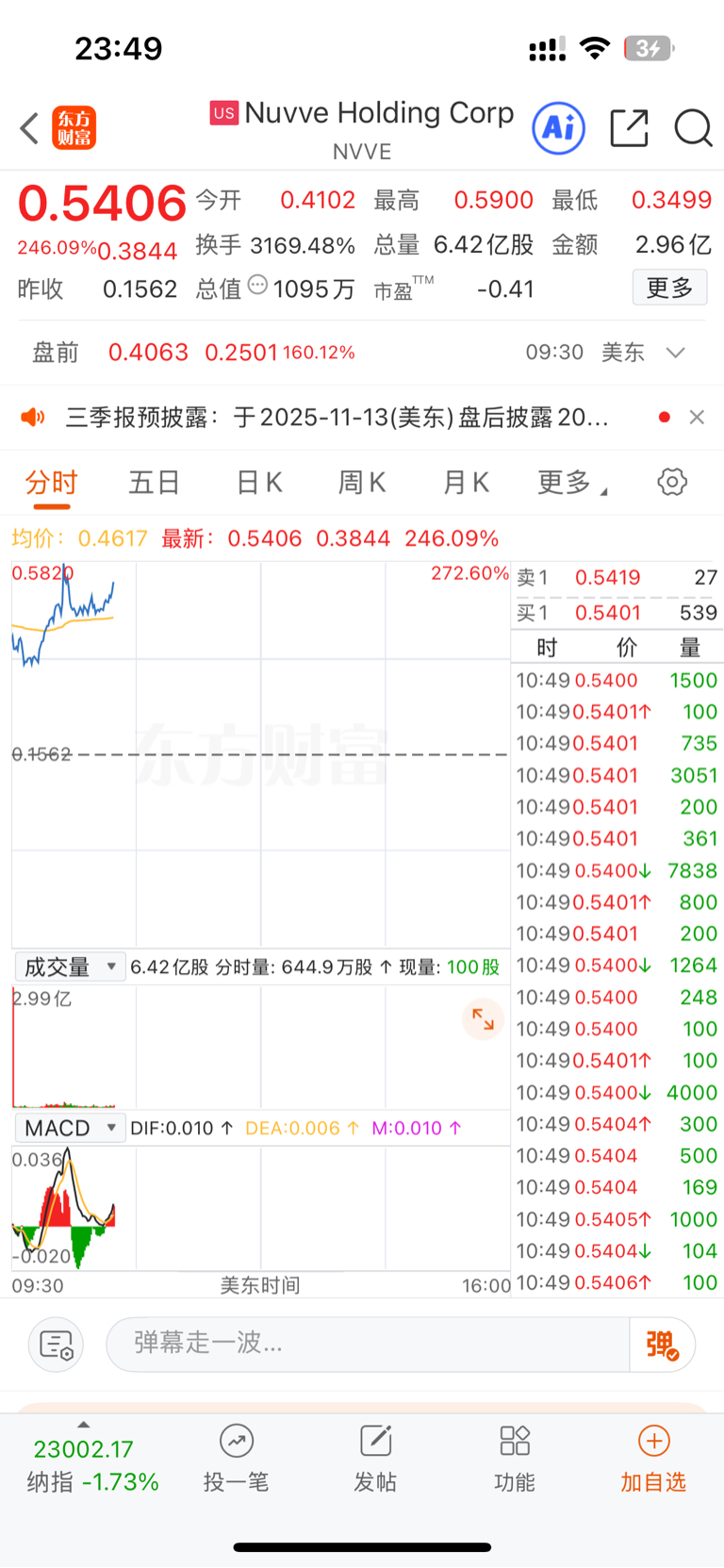Open the 成交量 indicator dropdown

tap(71, 966)
